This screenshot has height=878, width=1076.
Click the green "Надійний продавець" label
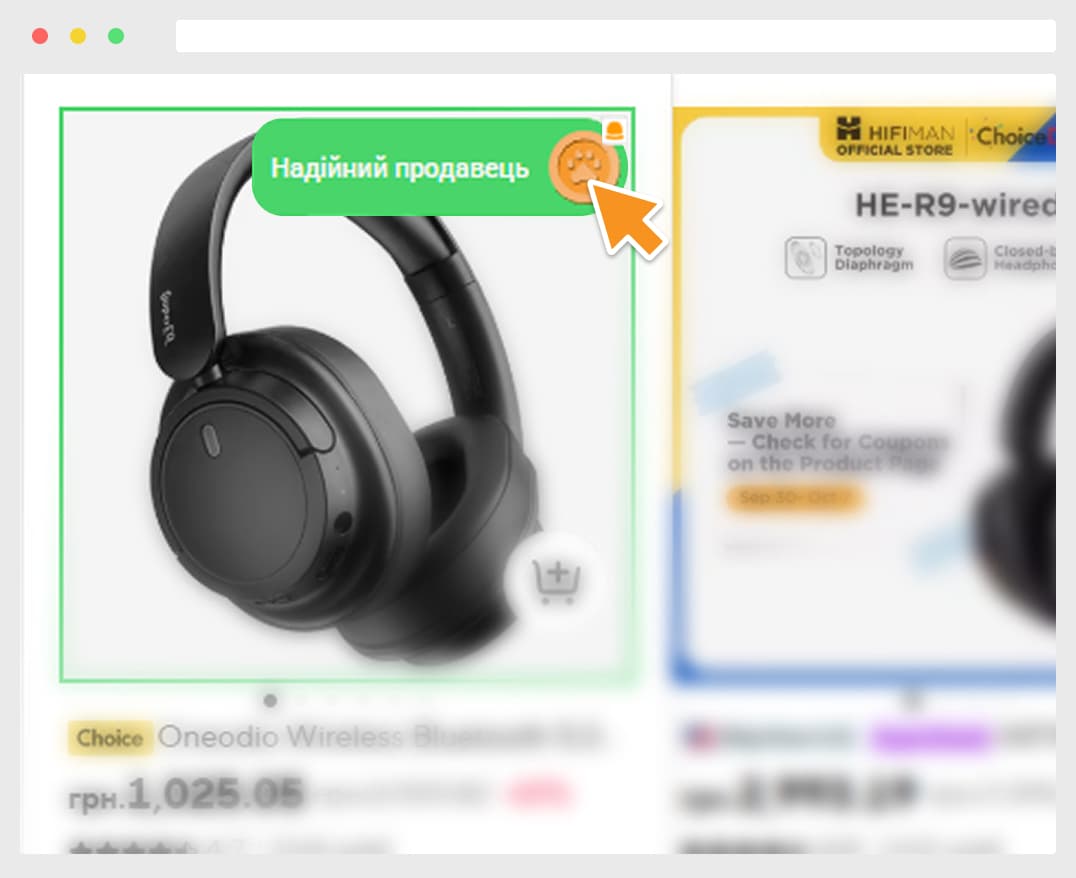pyautogui.click(x=400, y=168)
